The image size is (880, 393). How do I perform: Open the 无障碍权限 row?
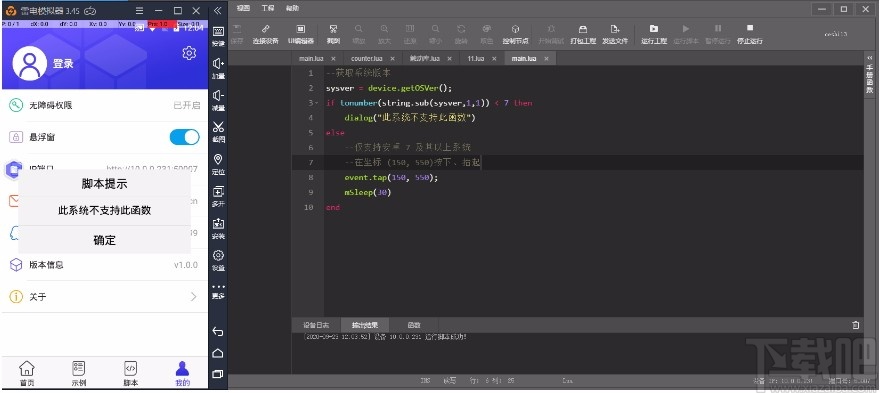104,105
